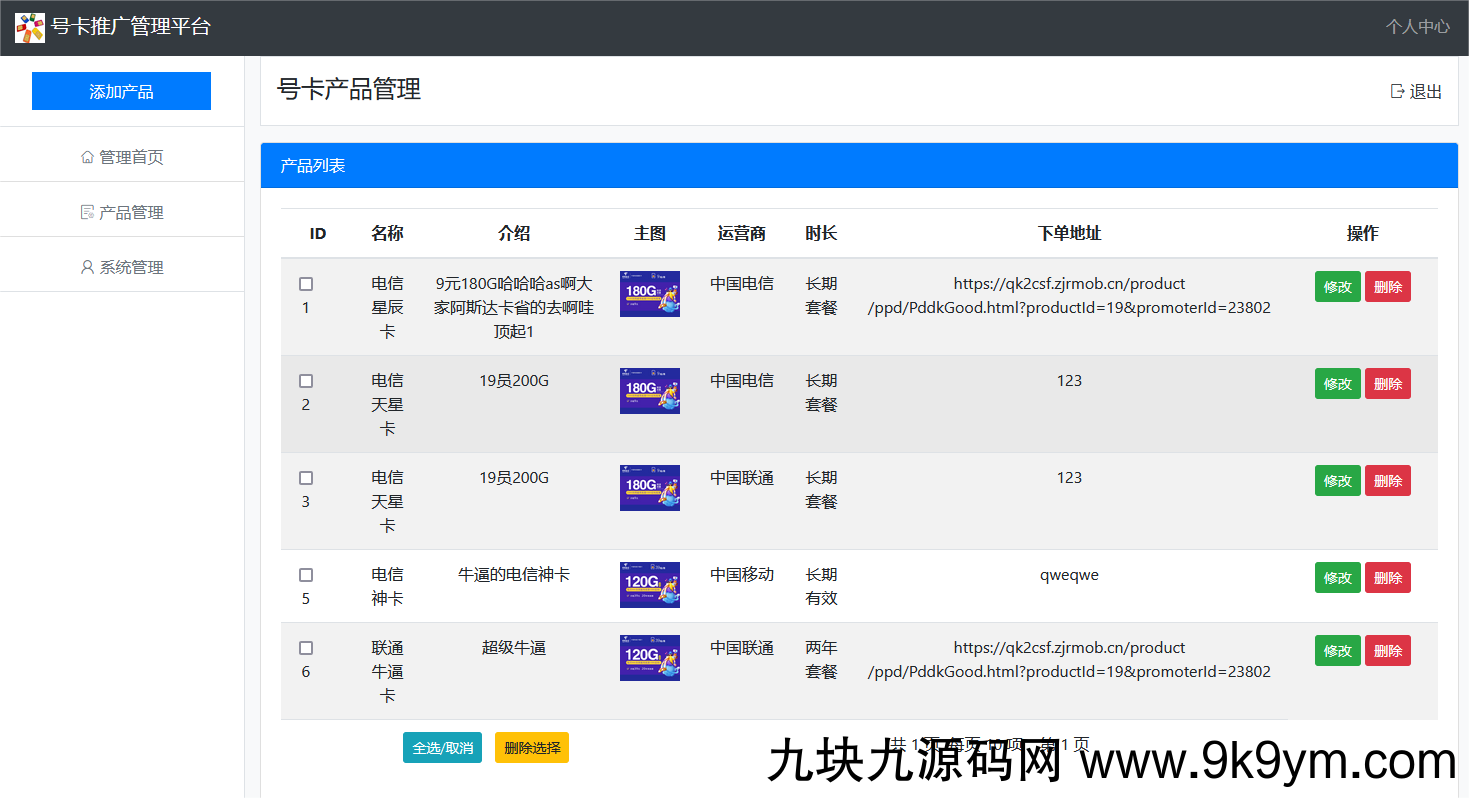Tick the checkbox for product ID 1
The height and width of the screenshot is (798, 1469).
point(306,284)
